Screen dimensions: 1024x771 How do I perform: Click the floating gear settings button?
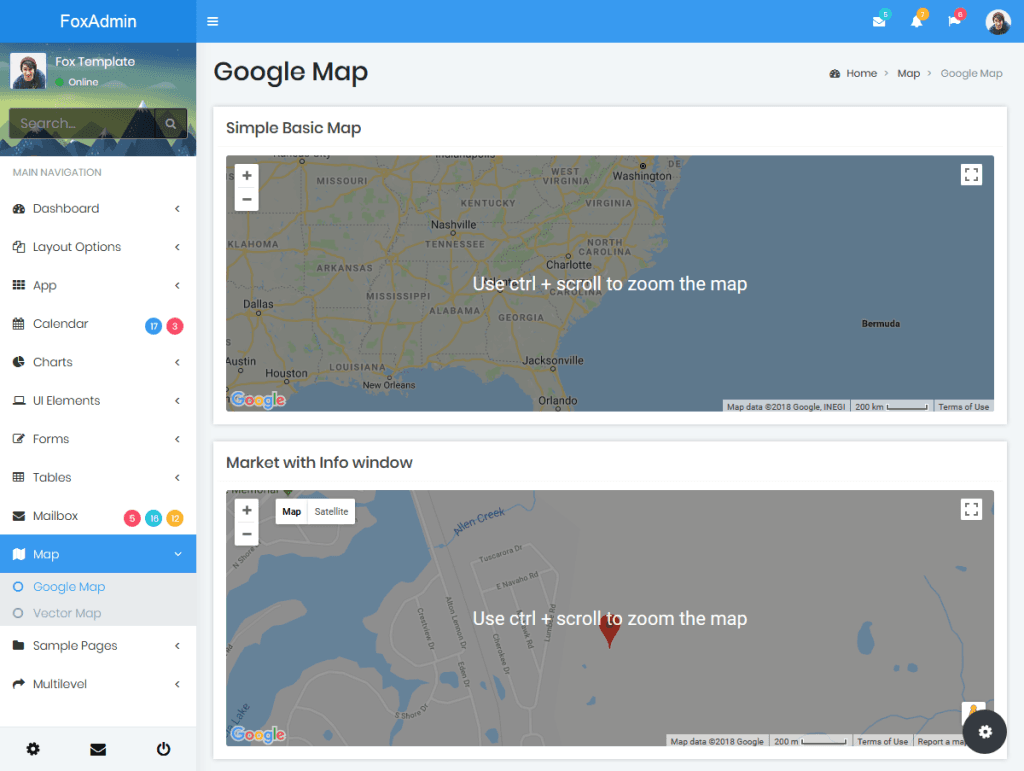[x=985, y=732]
